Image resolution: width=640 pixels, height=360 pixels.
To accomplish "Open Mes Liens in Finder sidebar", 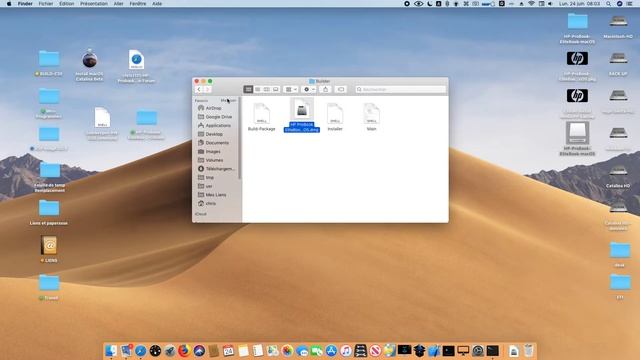I will (x=217, y=195).
